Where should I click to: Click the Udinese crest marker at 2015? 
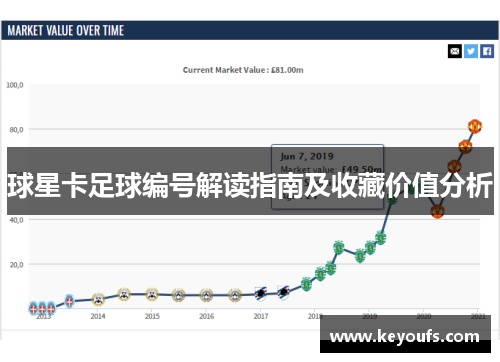152,294
